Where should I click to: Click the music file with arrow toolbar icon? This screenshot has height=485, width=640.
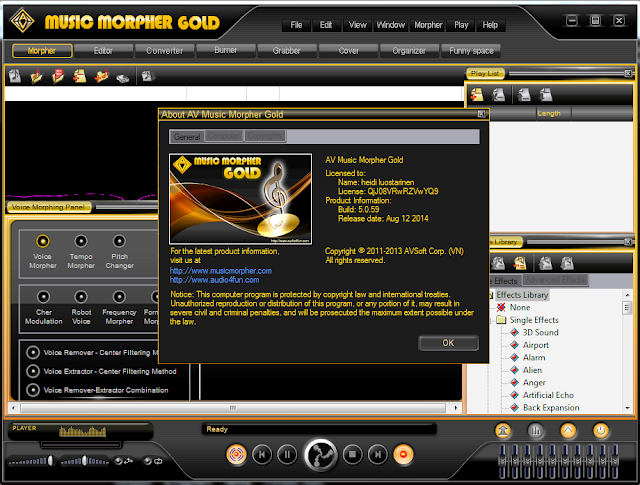(147, 76)
